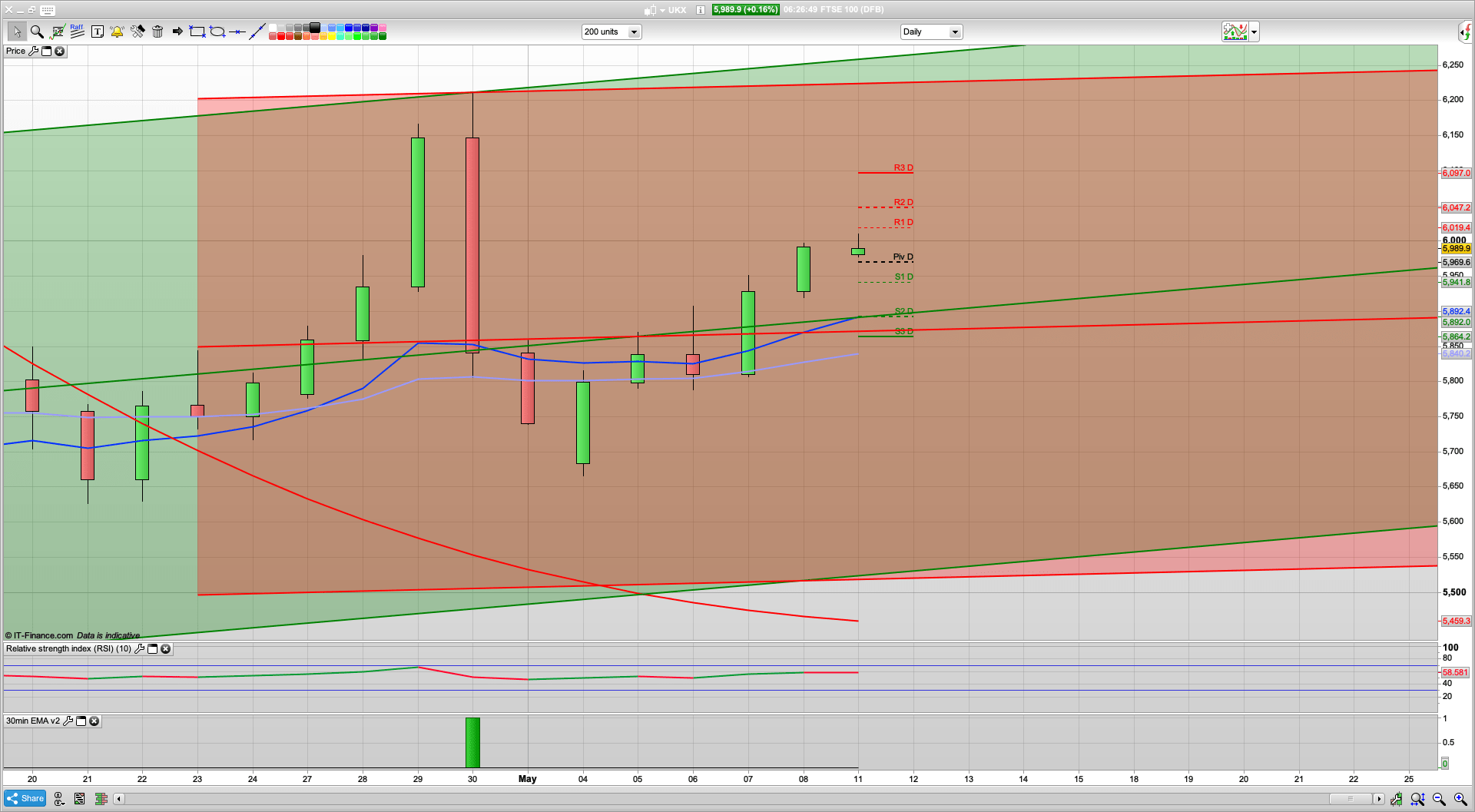Click the Share button

(x=25, y=799)
